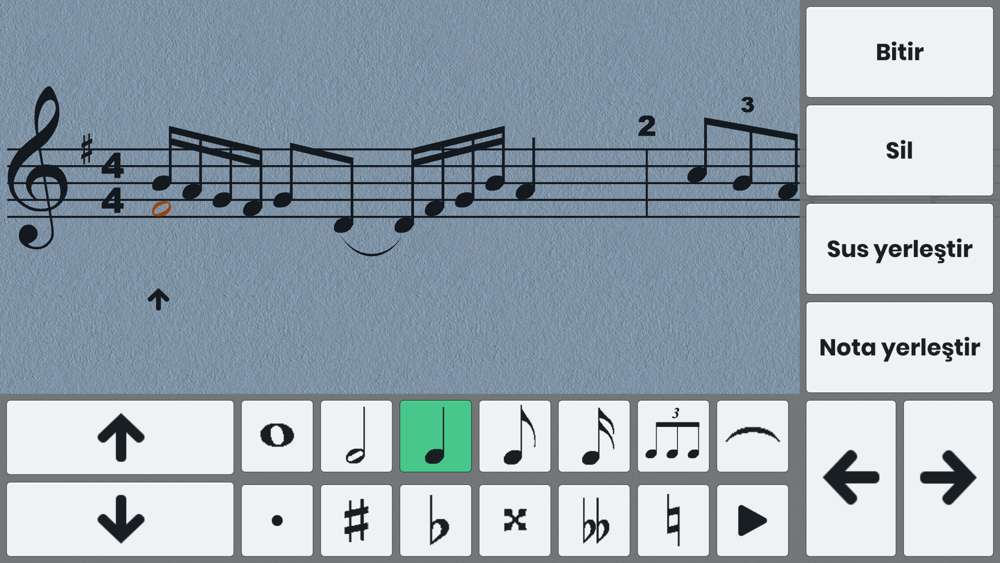
Task: Move cursor to the next position
Action: [x=948, y=478]
